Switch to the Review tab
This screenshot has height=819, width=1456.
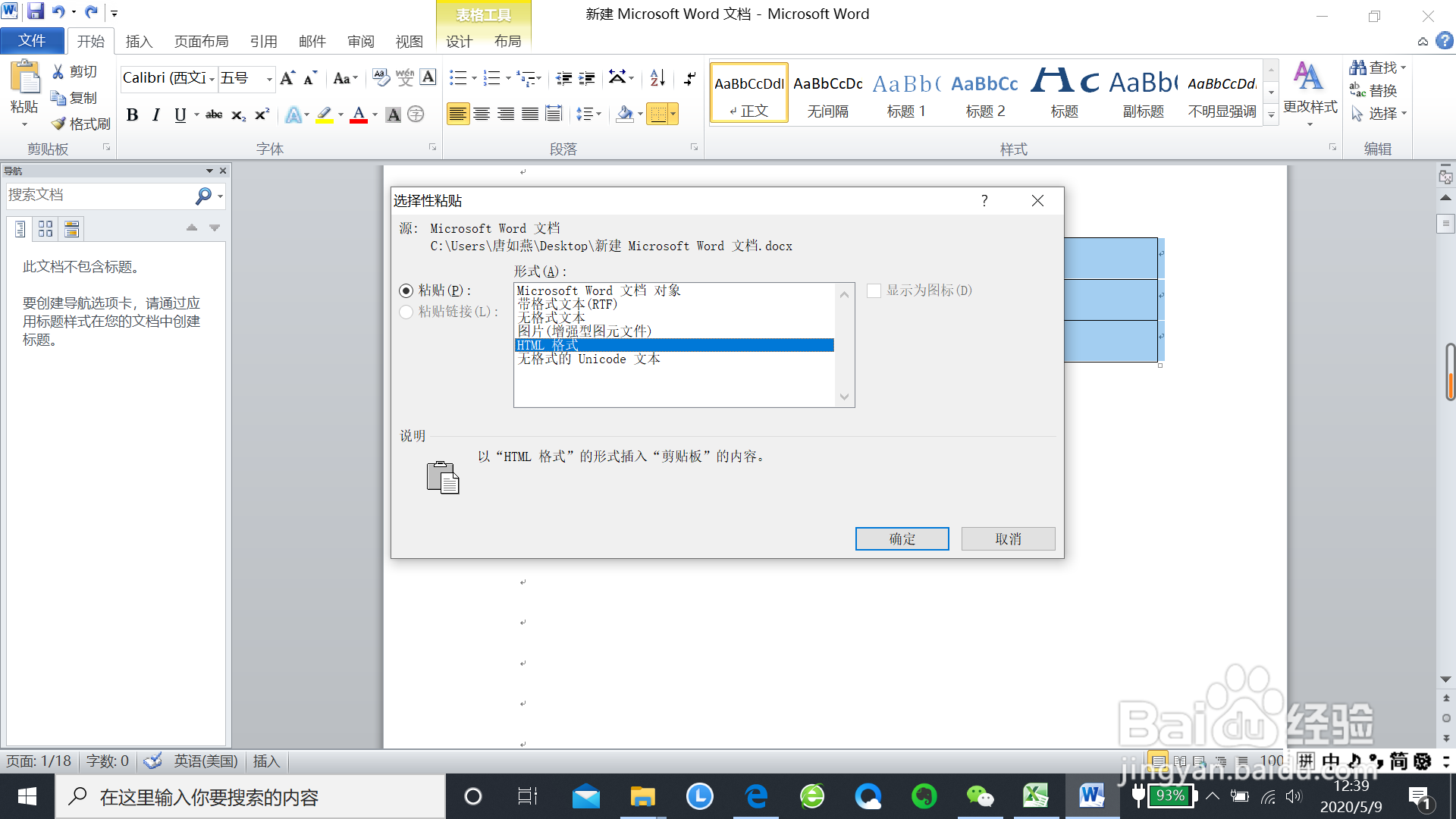(361, 41)
